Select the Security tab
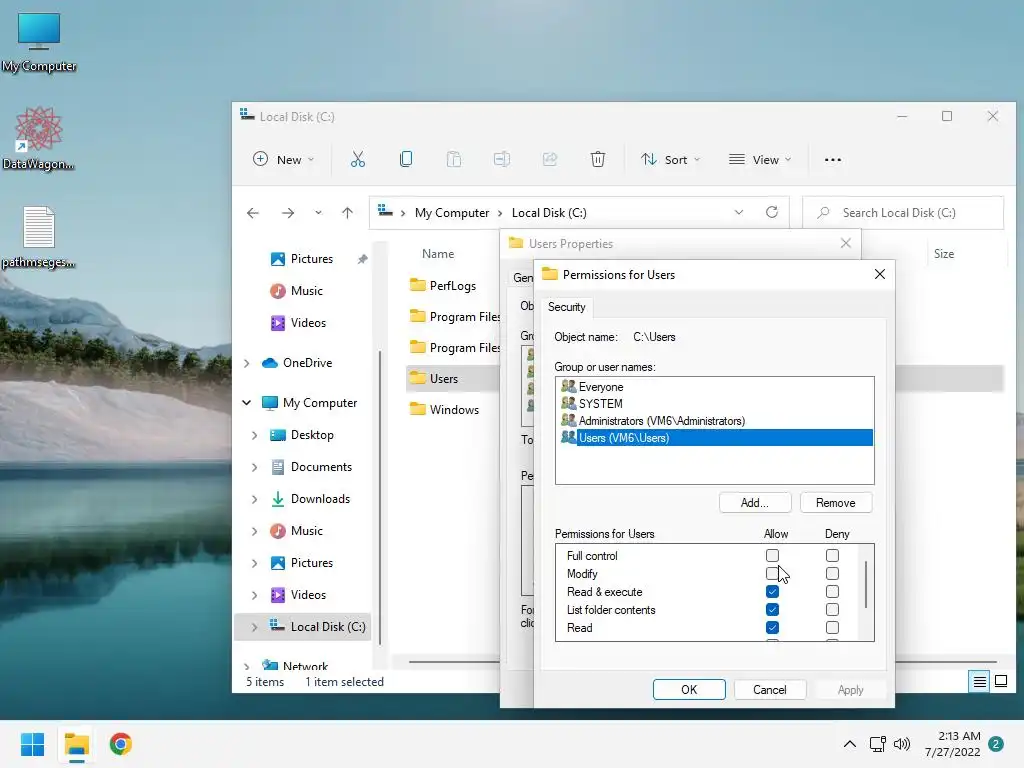This screenshot has height=768, width=1024. click(x=566, y=307)
